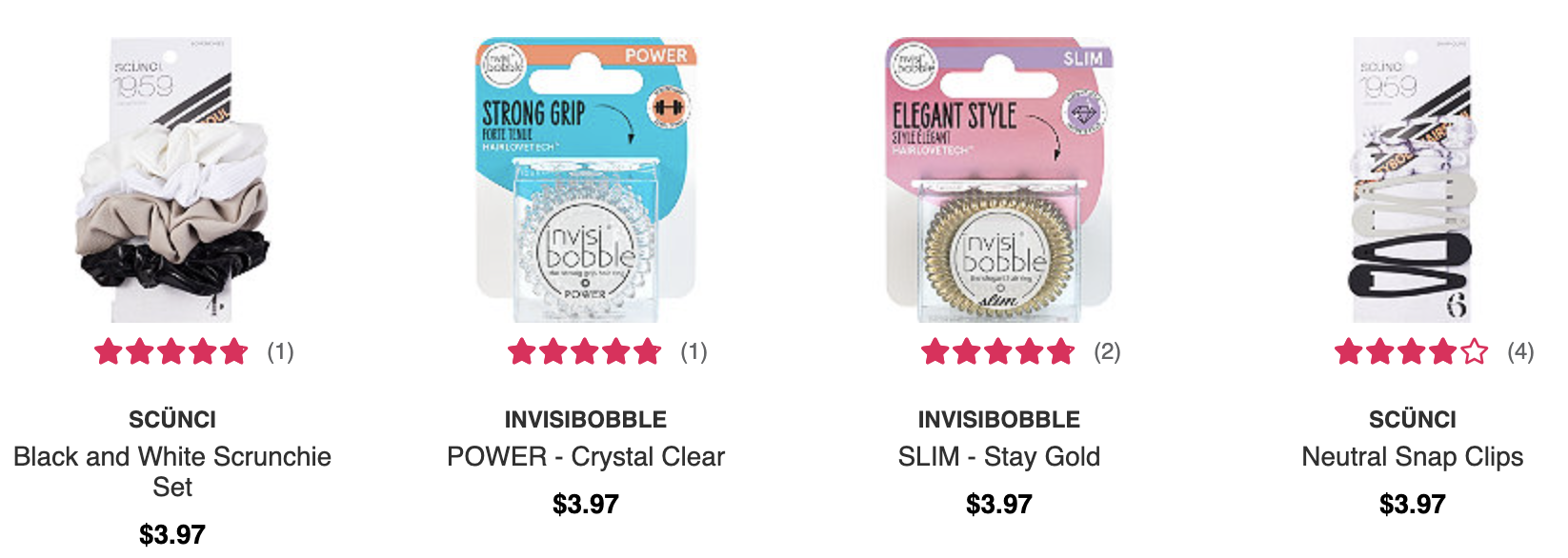Click the INVISIBOBBLE brand above POWER Crystal Clear
Image resolution: width=1568 pixels, height=558 pixels.
586,419
